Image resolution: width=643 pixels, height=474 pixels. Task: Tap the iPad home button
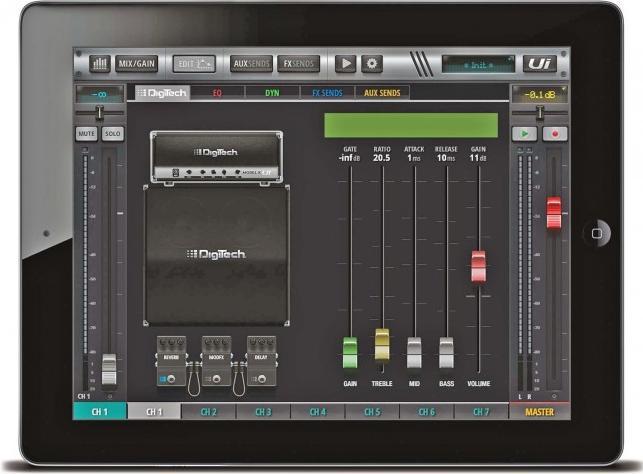(x=597, y=233)
